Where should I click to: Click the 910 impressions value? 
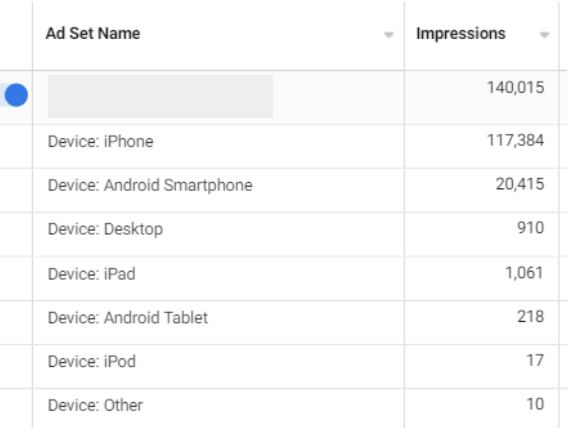coord(531,228)
